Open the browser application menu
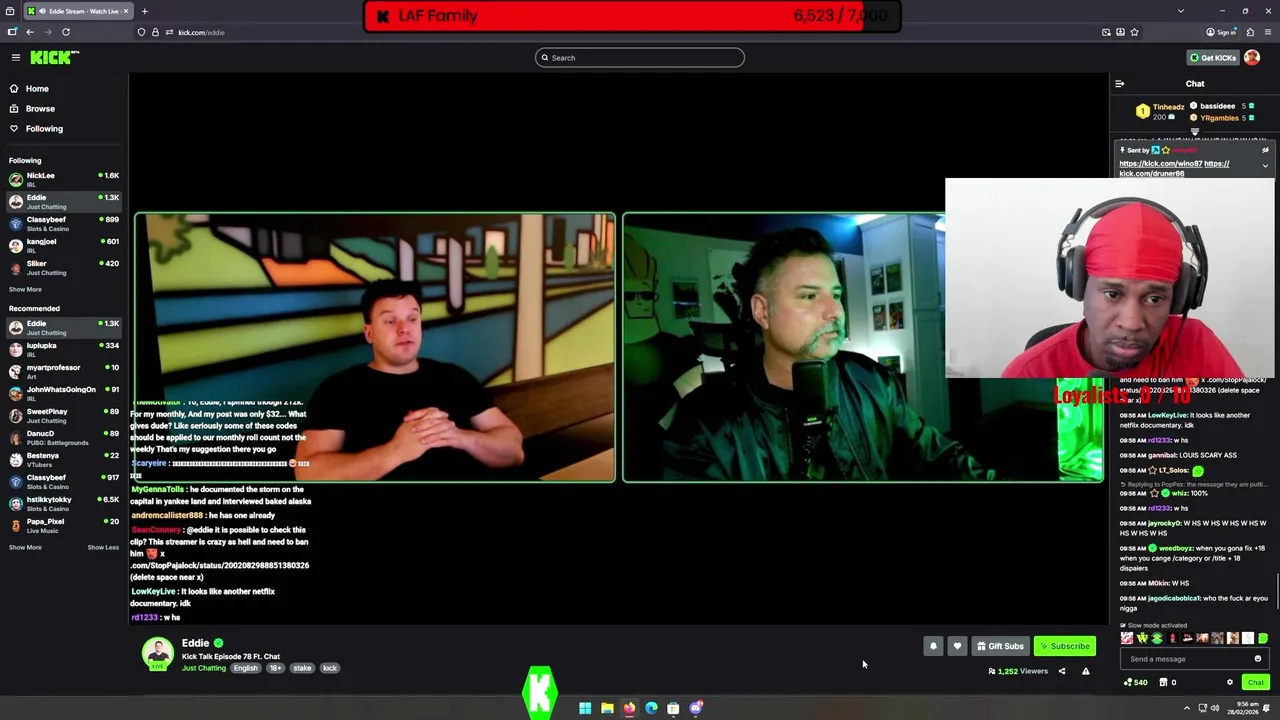1280x720 pixels. point(1266,32)
